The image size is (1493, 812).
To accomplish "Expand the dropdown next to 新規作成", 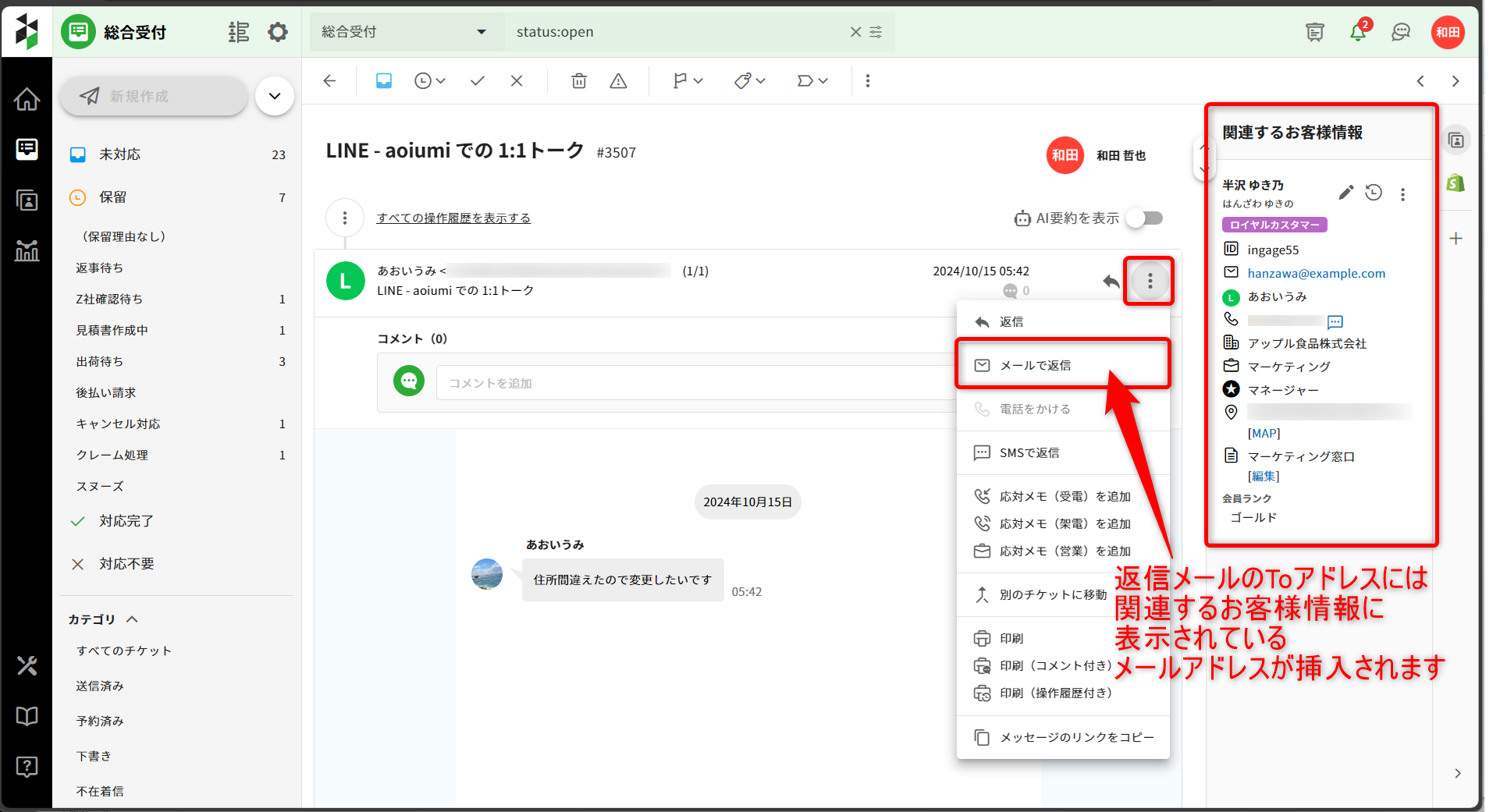I will click(x=275, y=96).
